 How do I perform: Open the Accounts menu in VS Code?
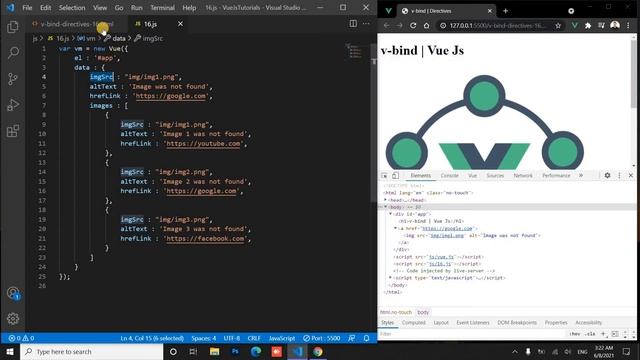(x=13, y=293)
